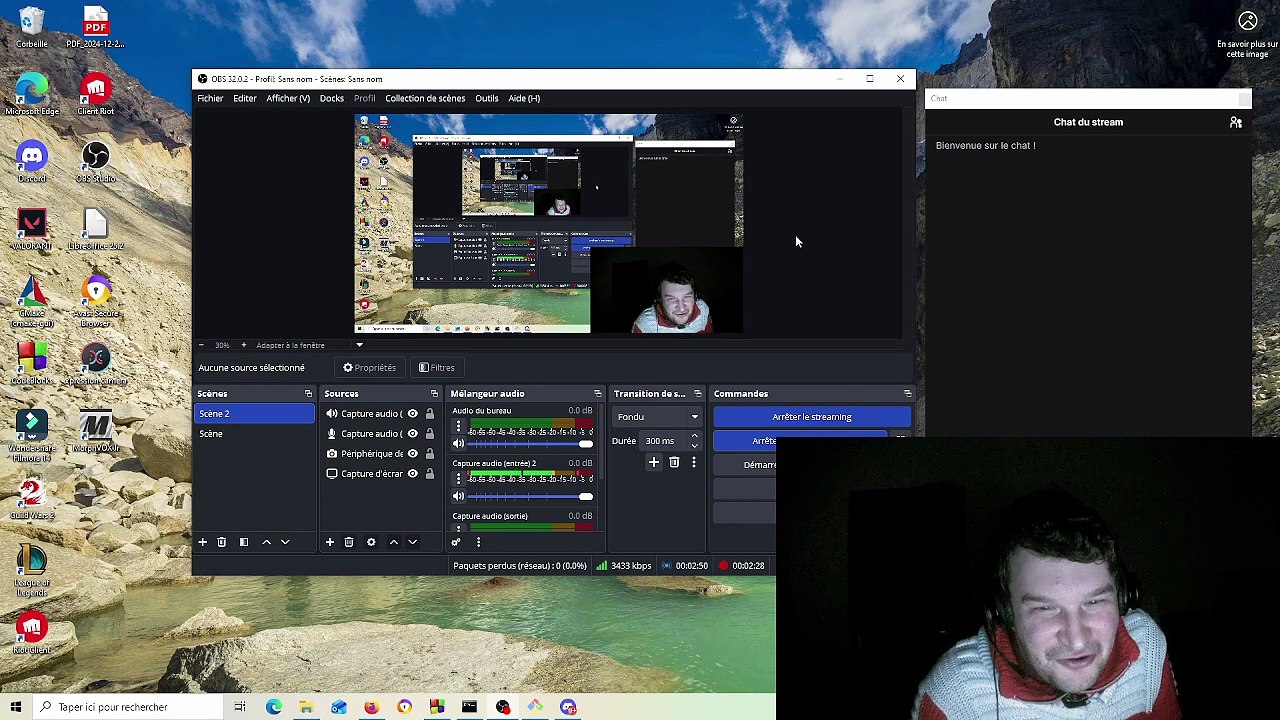Undock the Scènes panel
1280x720 pixels.
click(x=308, y=394)
